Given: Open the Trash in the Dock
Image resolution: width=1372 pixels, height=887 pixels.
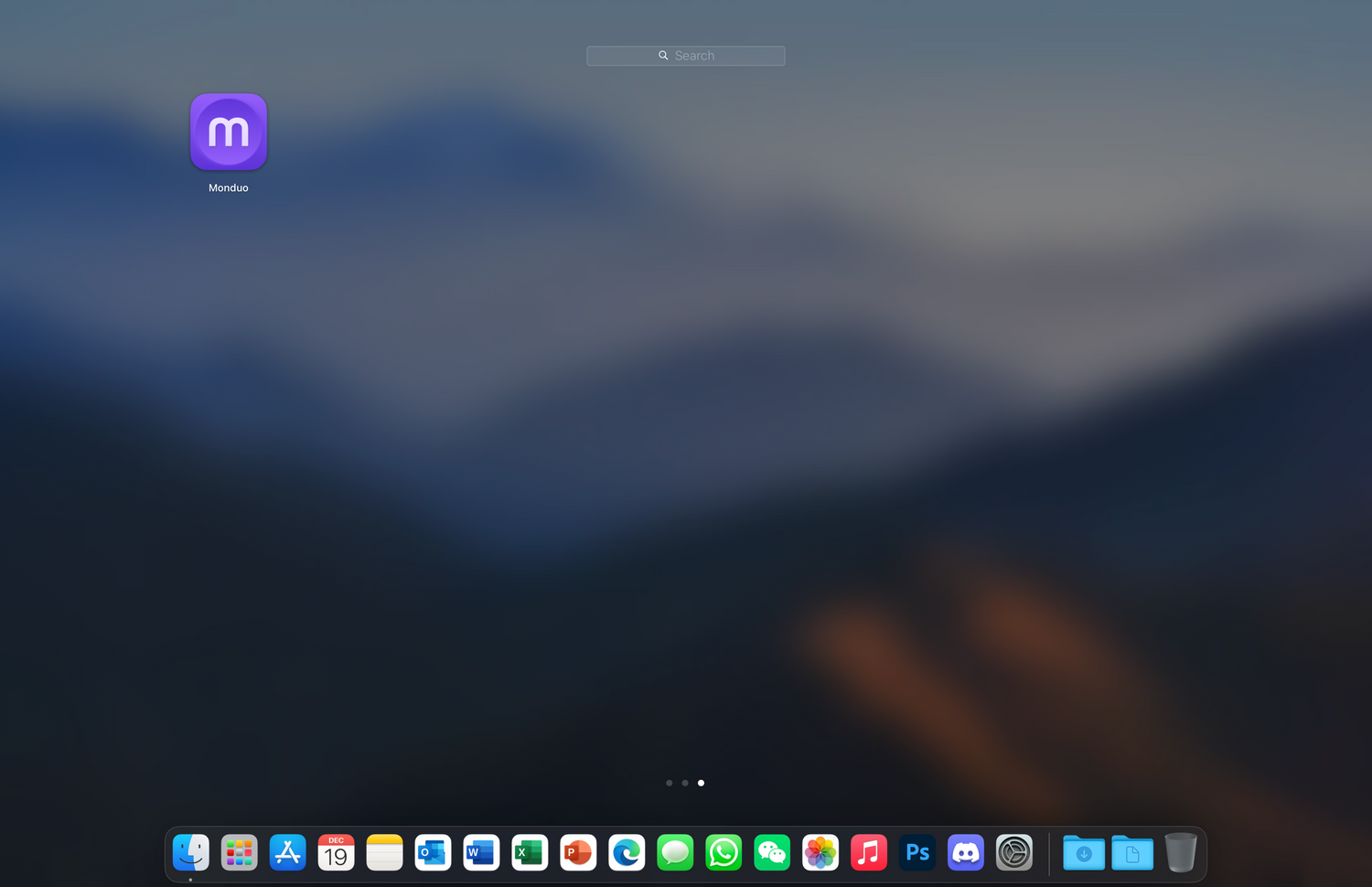Looking at the screenshot, I should click(1181, 852).
